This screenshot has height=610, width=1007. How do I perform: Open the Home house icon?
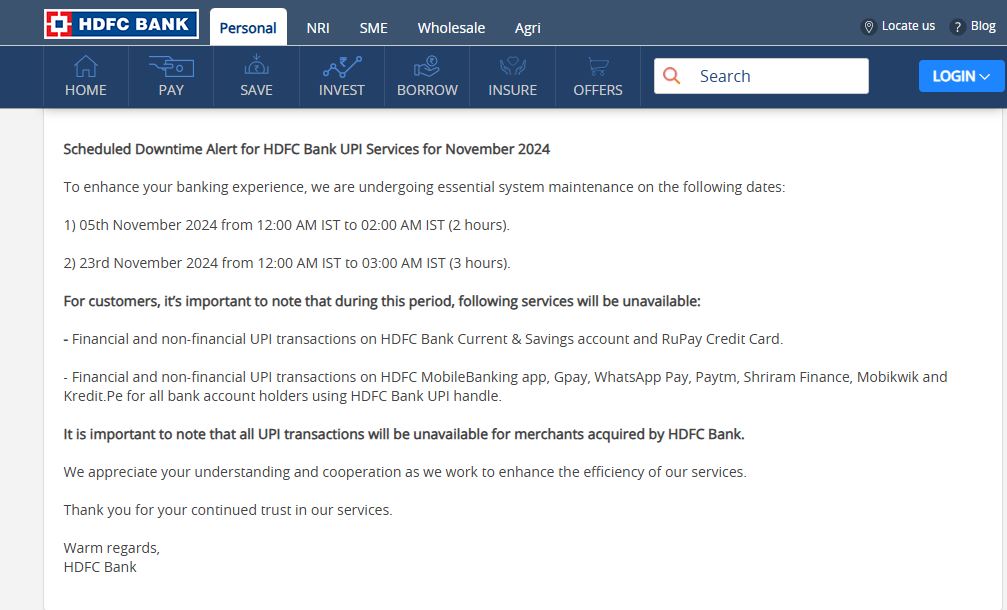coord(86,67)
